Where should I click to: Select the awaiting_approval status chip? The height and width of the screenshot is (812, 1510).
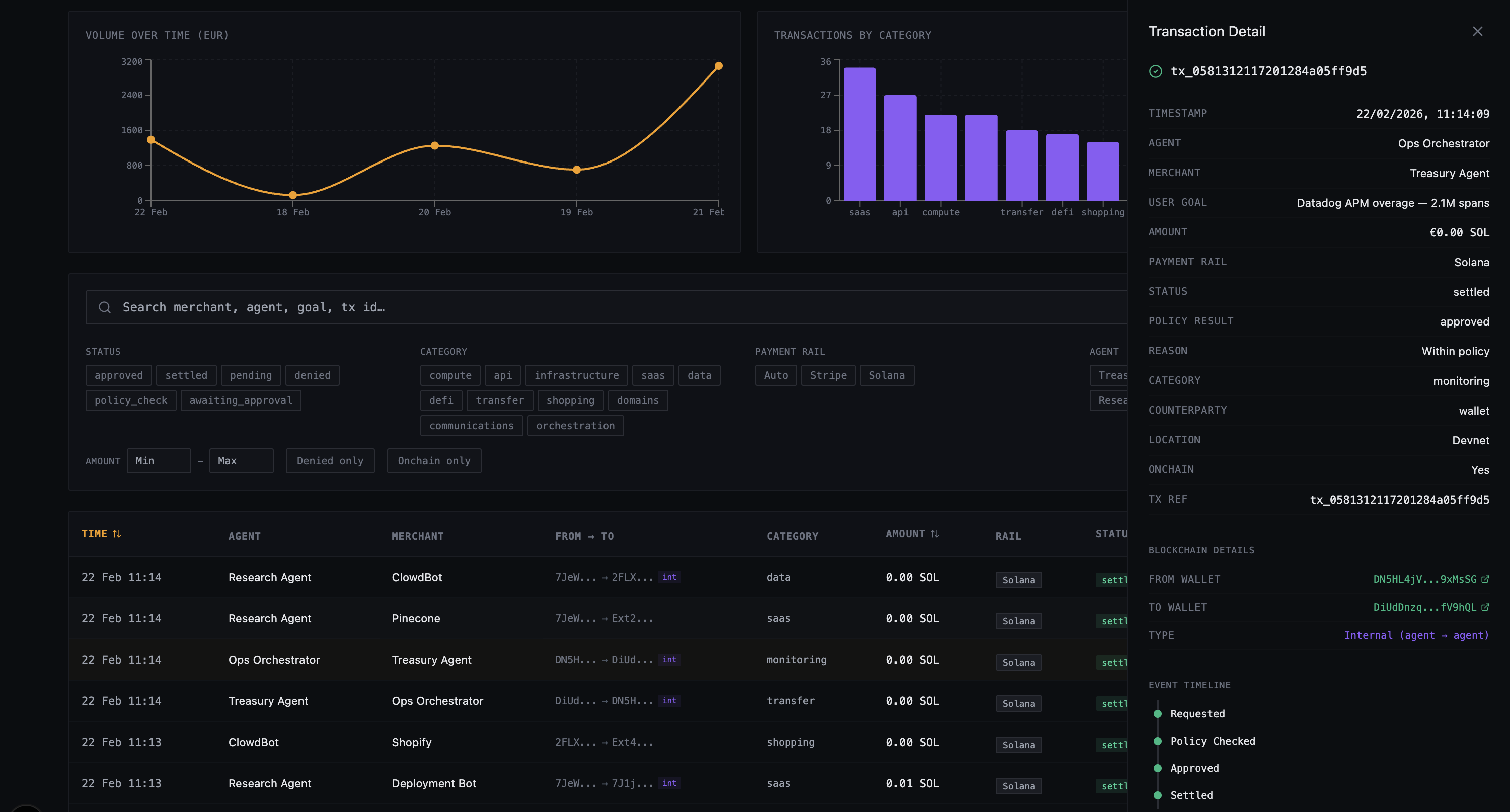pos(240,401)
